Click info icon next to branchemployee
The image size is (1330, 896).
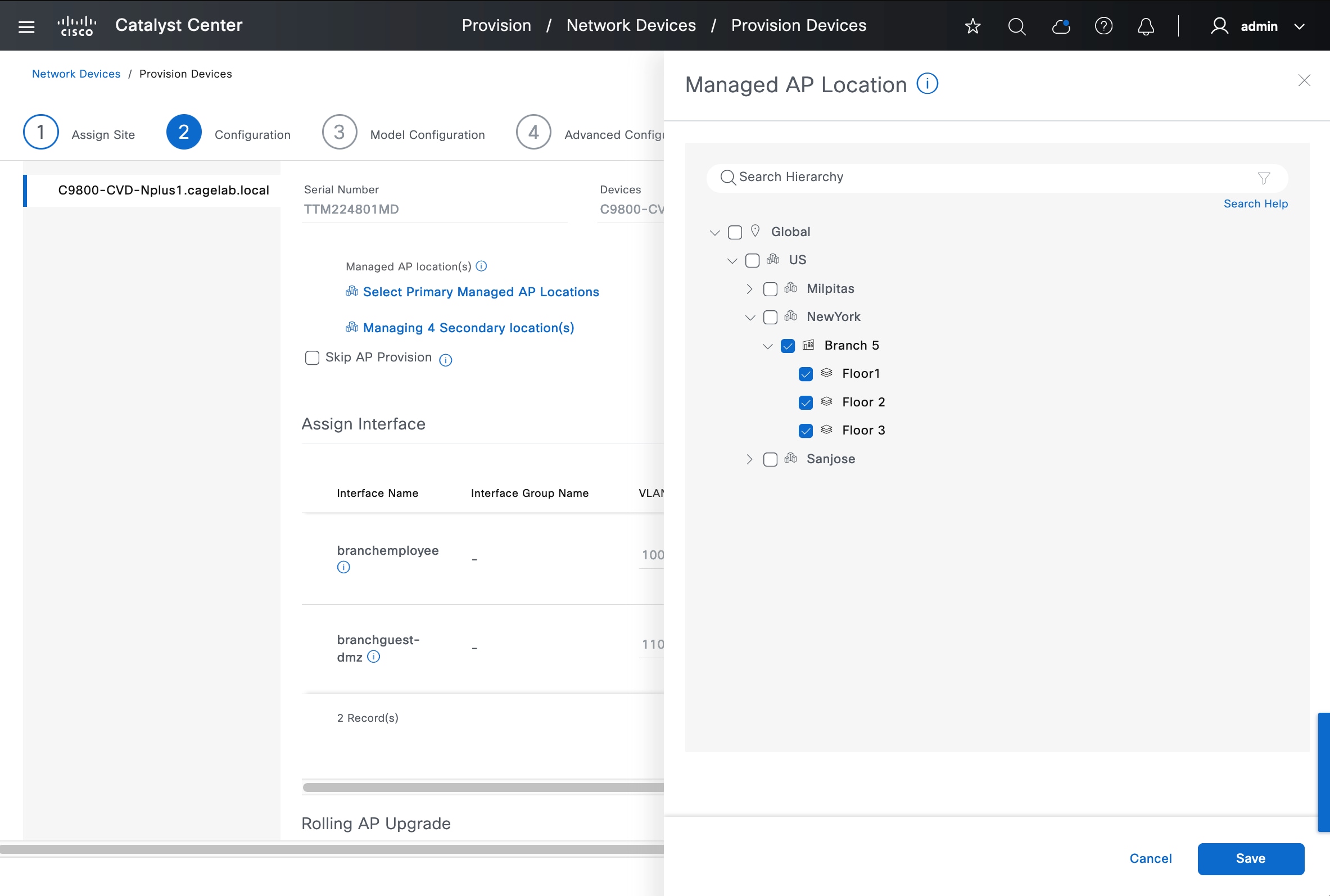point(343,567)
